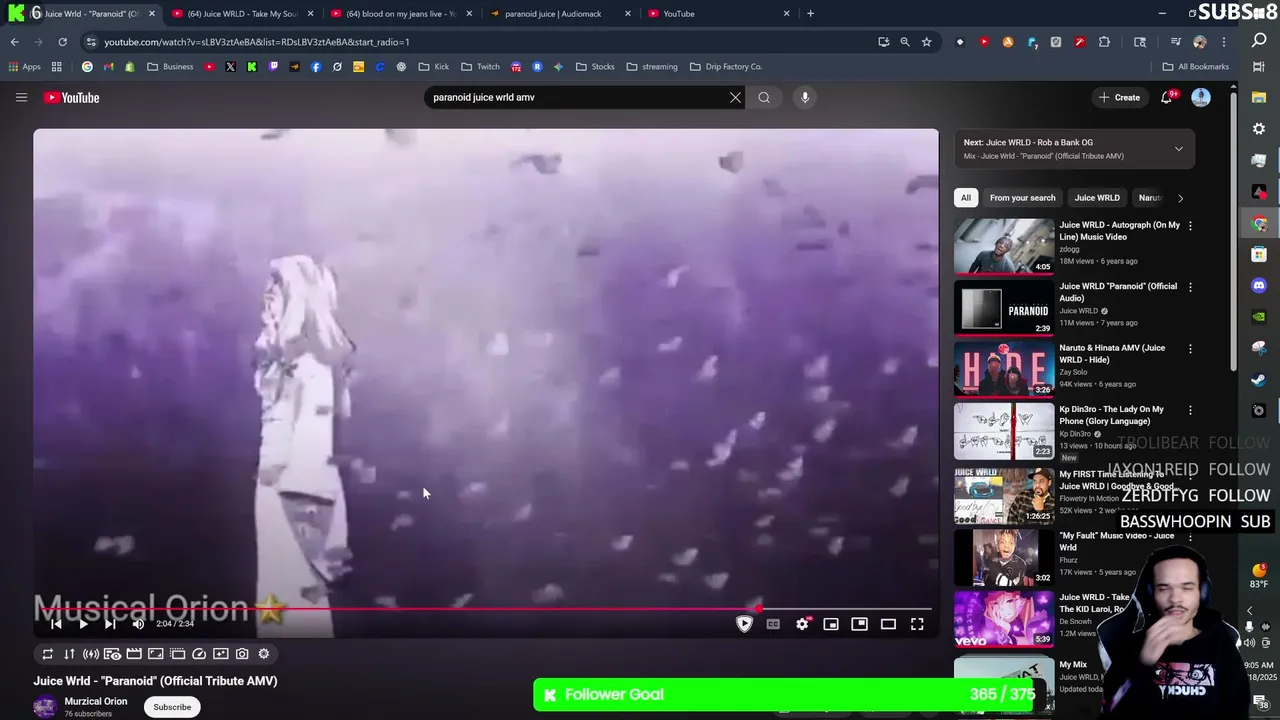The width and height of the screenshot is (1280, 720).
Task: Go to the YouTube home logo
Action: [72, 97]
